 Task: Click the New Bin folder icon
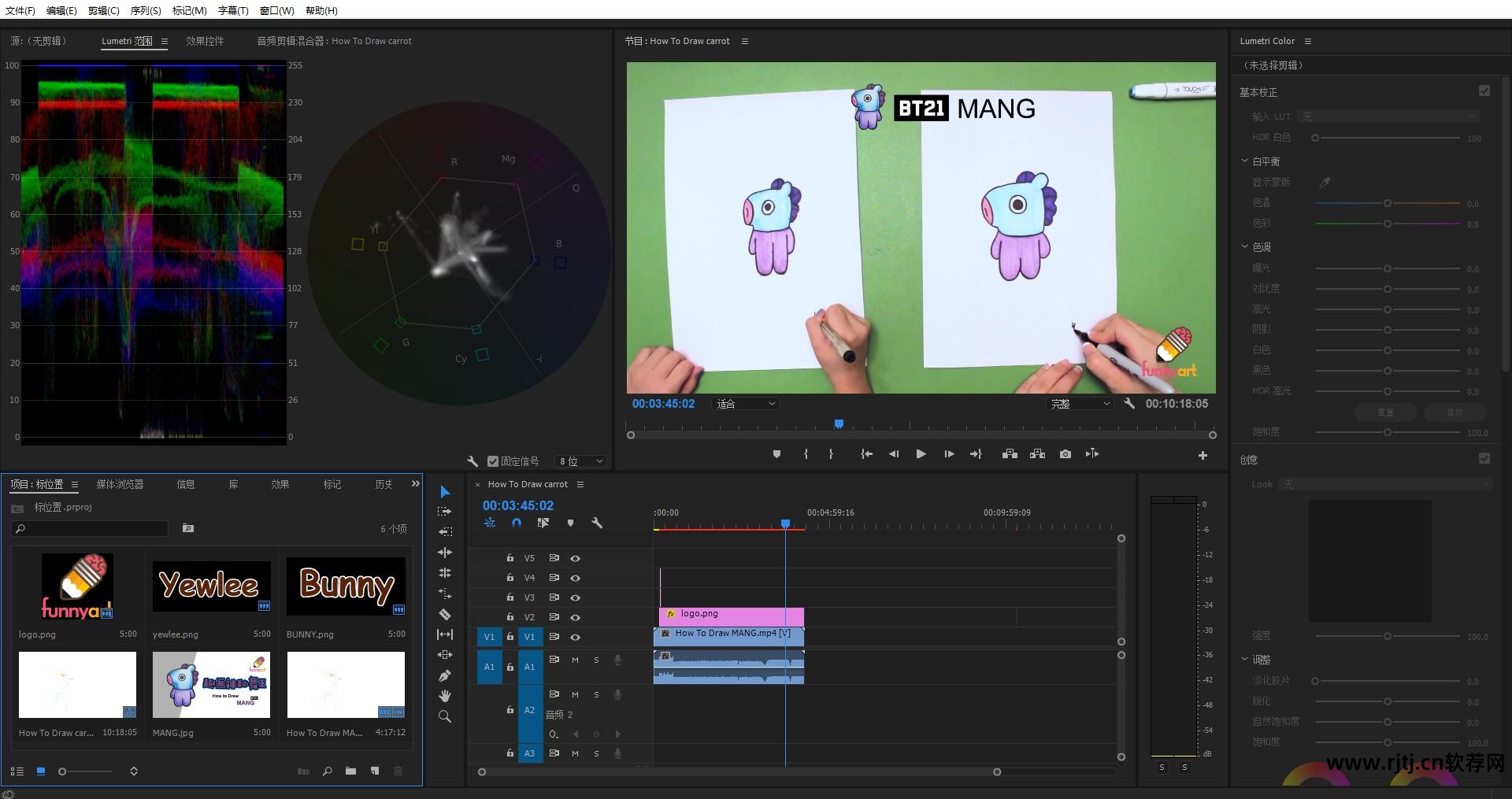350,771
